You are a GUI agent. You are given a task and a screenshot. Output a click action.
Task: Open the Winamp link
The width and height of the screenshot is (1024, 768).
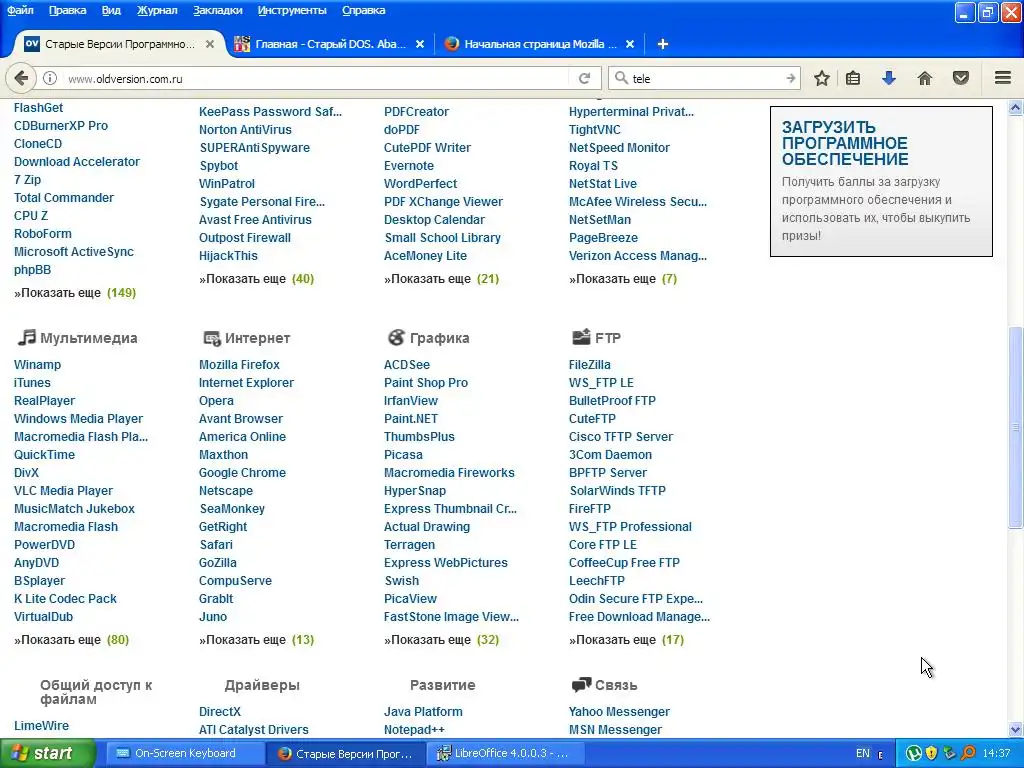pyautogui.click(x=37, y=365)
